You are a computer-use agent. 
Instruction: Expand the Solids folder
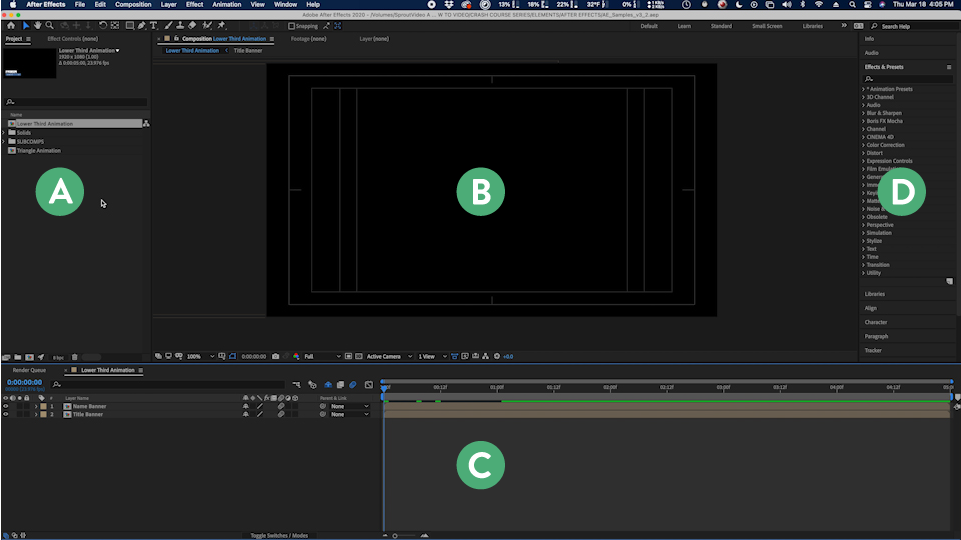click(x=5, y=132)
